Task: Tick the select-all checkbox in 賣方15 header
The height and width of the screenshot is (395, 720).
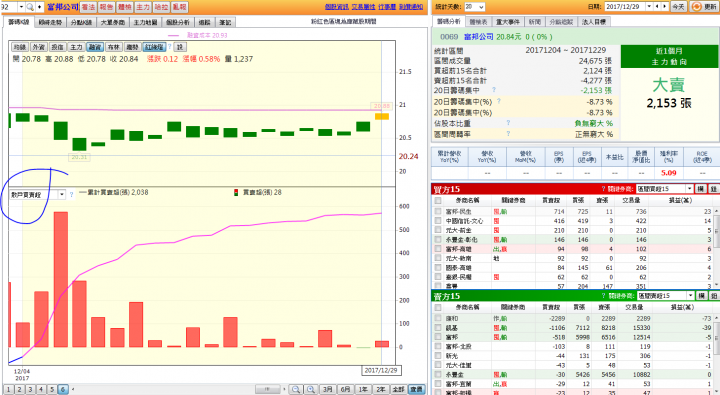Action: (438, 307)
